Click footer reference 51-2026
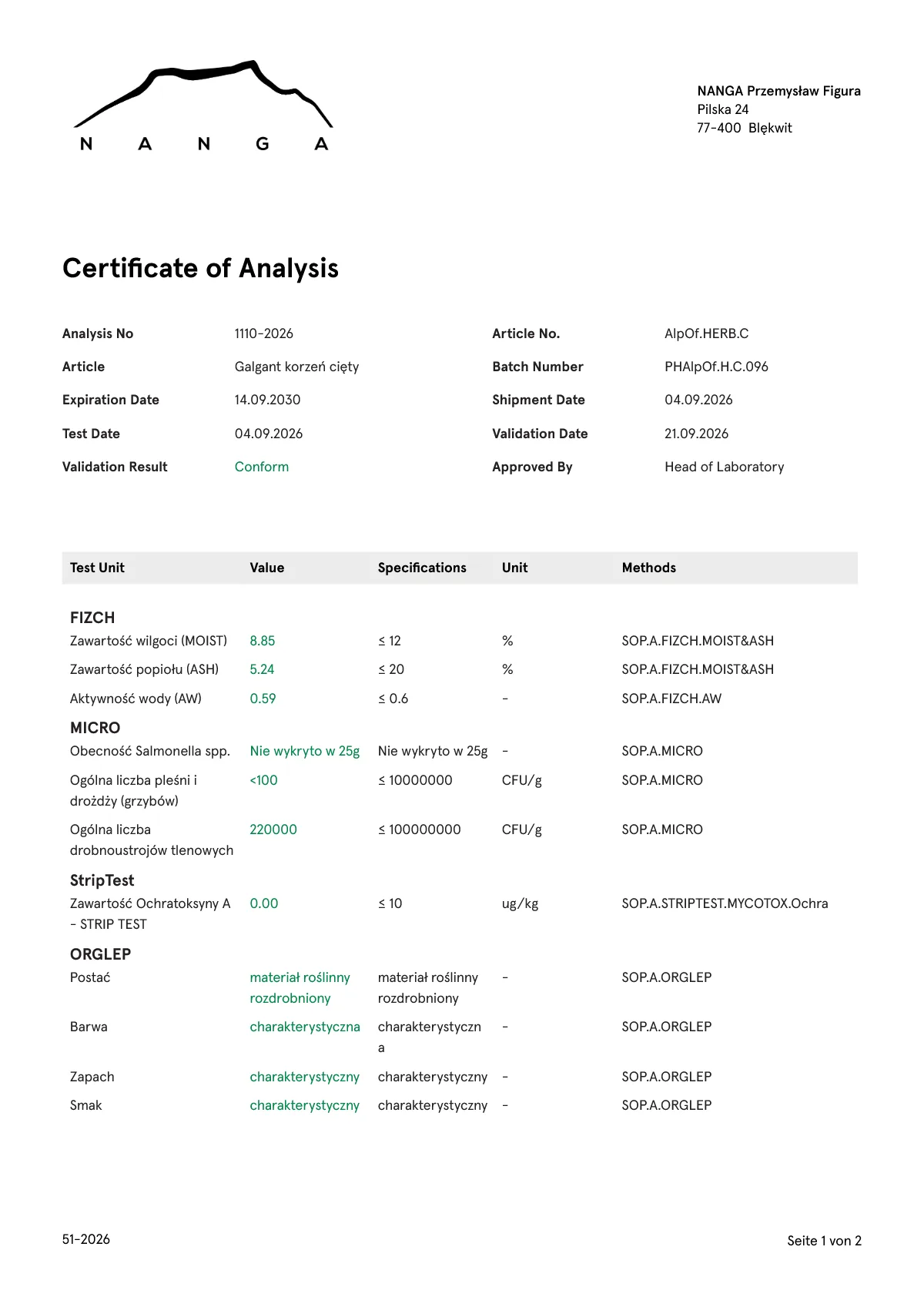This screenshot has width=924, height=1307. 86,1239
